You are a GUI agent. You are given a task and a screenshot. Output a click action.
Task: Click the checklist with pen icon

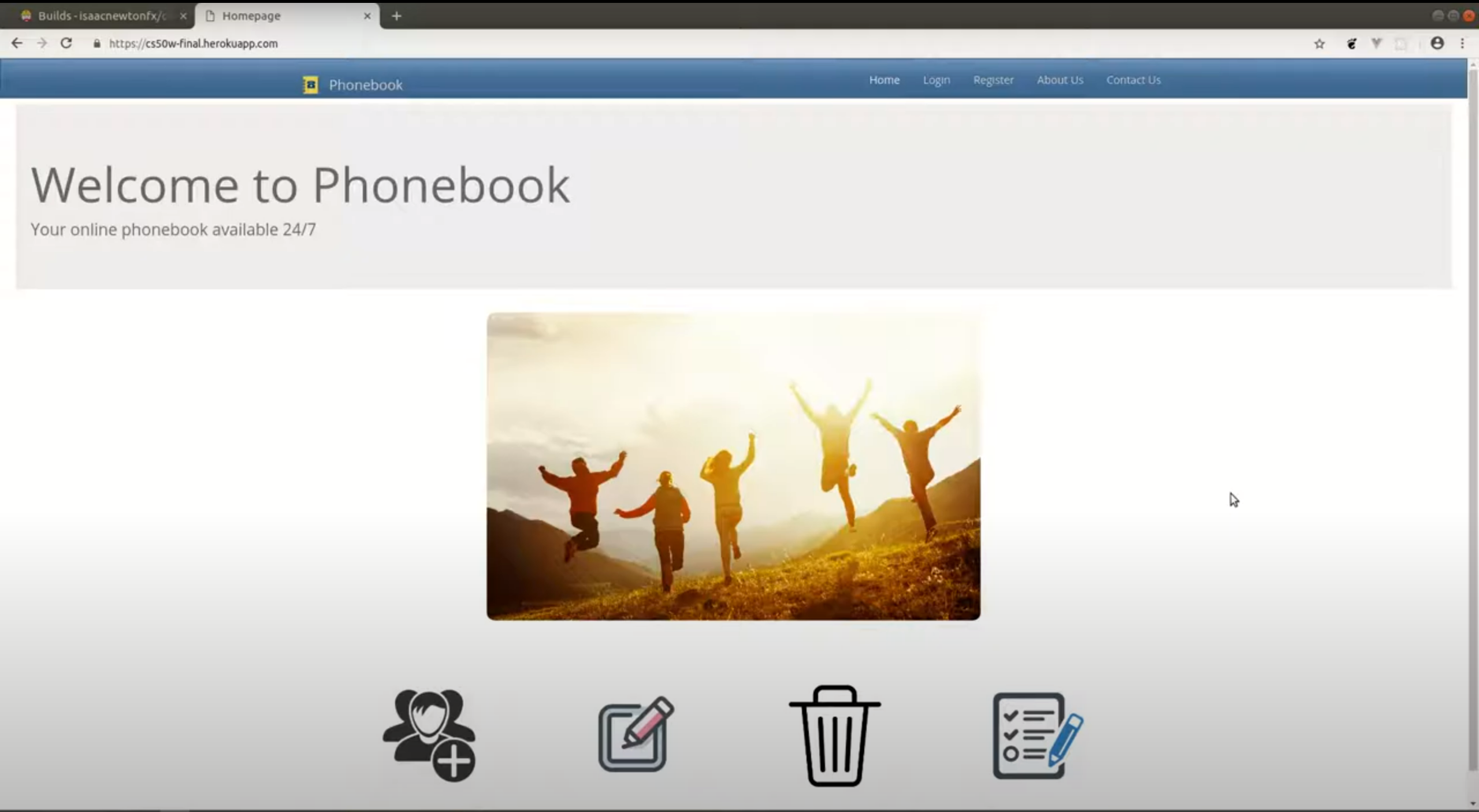click(x=1037, y=735)
